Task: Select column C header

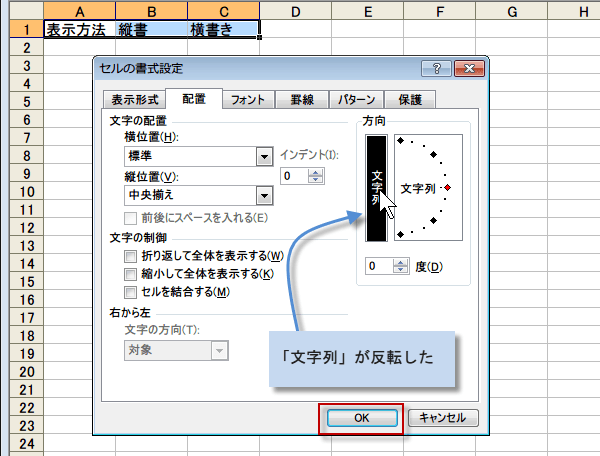Action: pos(223,11)
